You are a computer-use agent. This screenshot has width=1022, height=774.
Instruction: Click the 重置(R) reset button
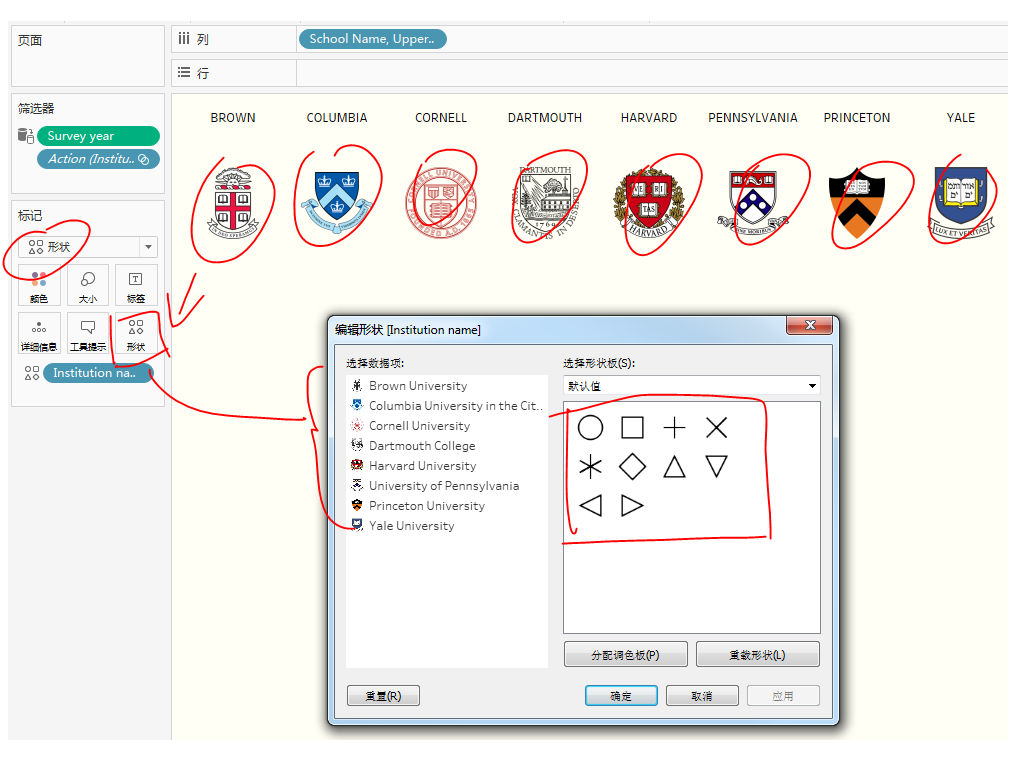(x=383, y=696)
